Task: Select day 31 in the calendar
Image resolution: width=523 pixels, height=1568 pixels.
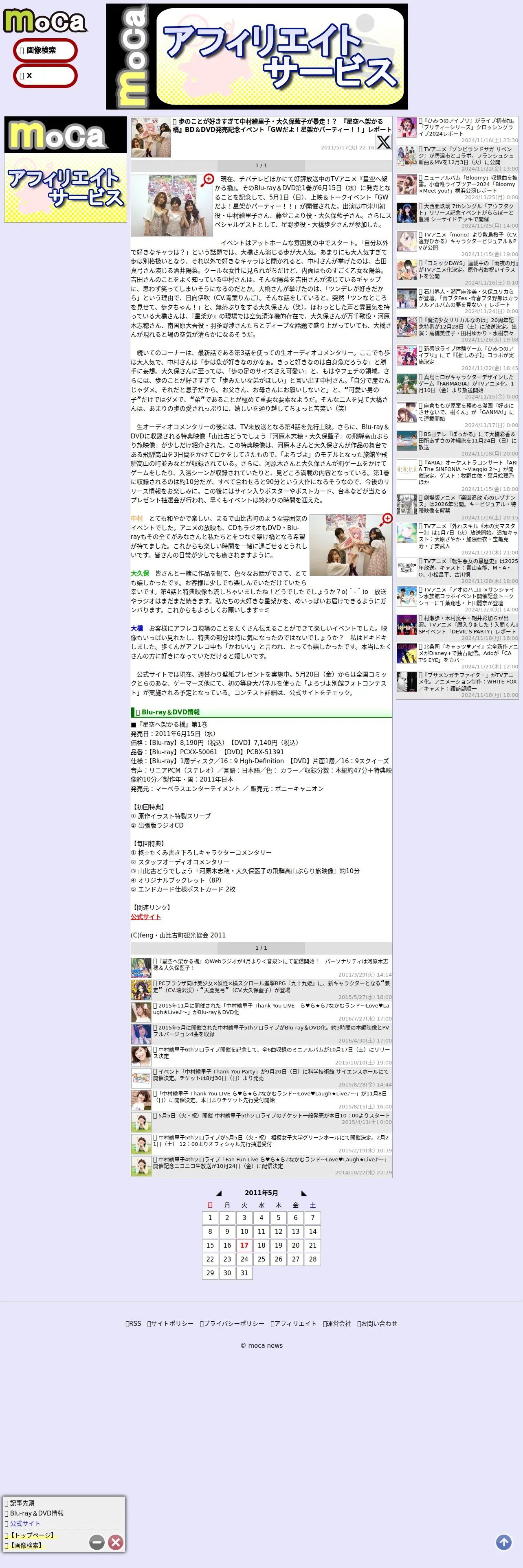Action: click(244, 1273)
